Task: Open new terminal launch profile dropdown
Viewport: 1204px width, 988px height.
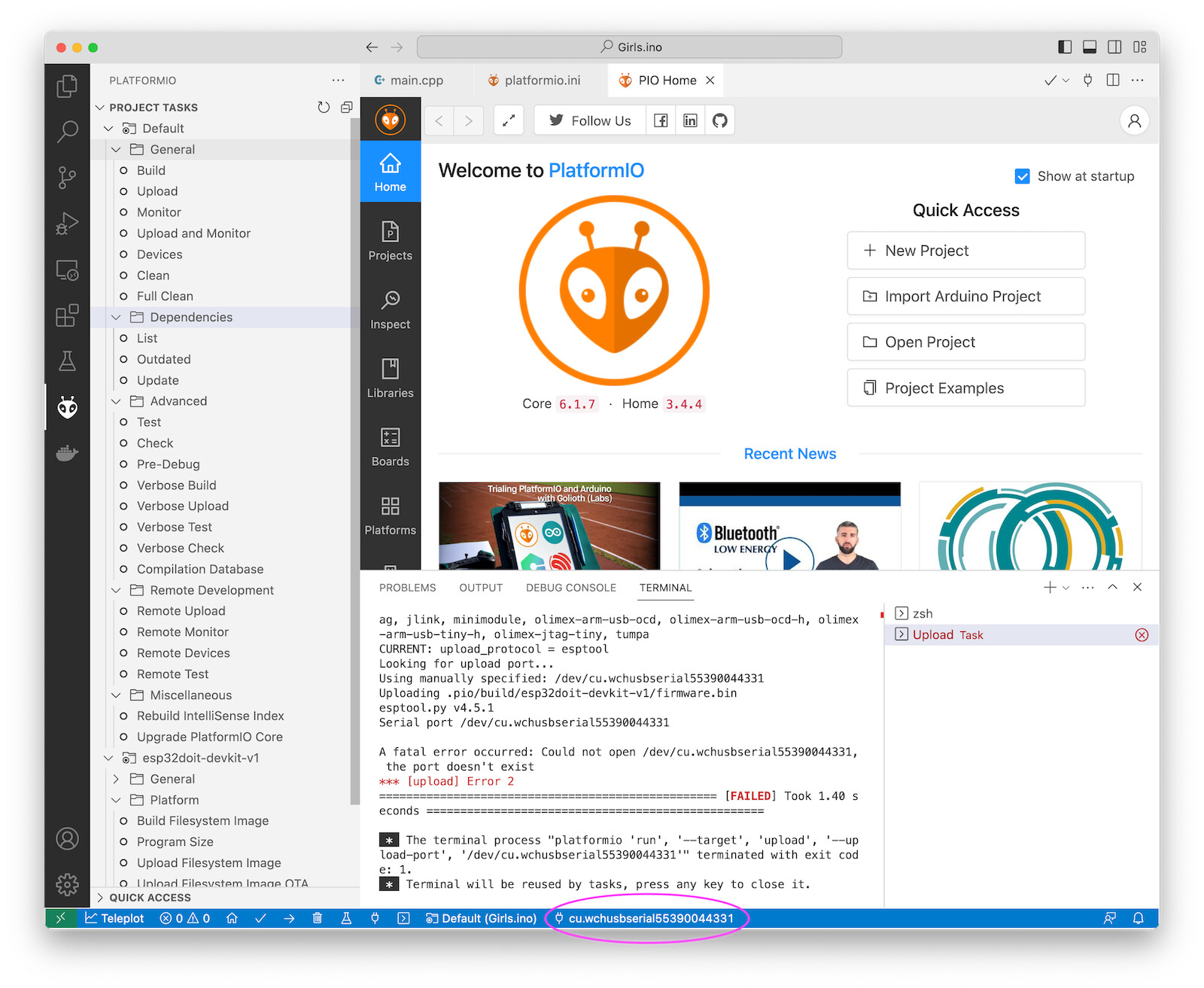Action: (1066, 588)
